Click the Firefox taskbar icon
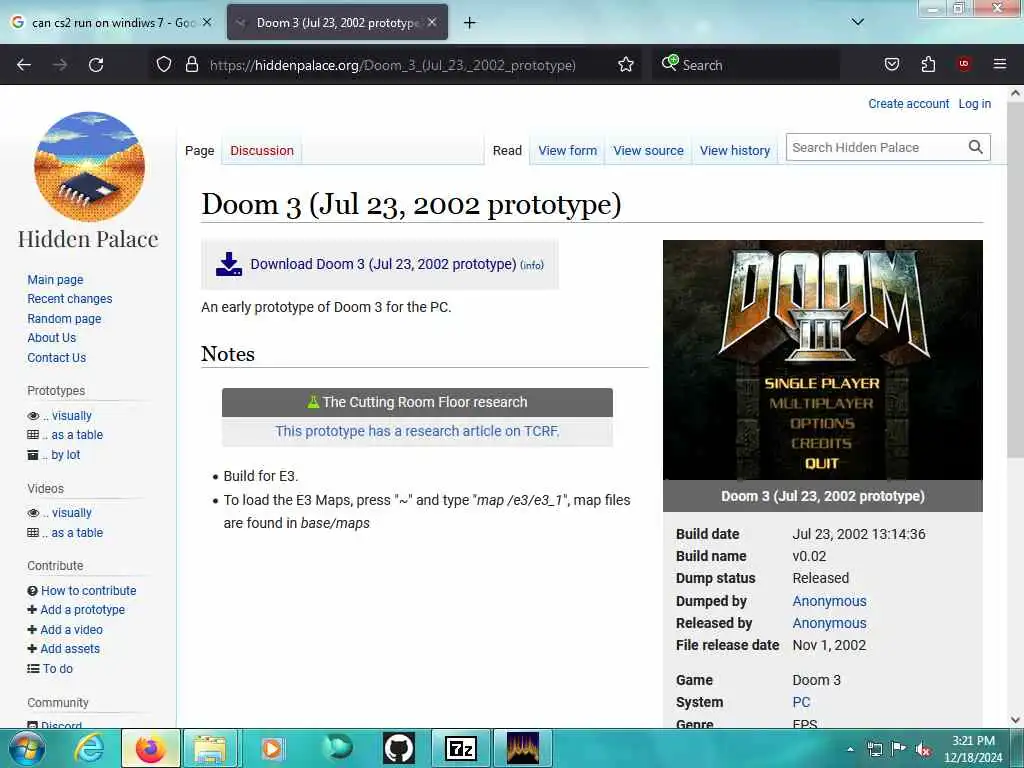 150,748
